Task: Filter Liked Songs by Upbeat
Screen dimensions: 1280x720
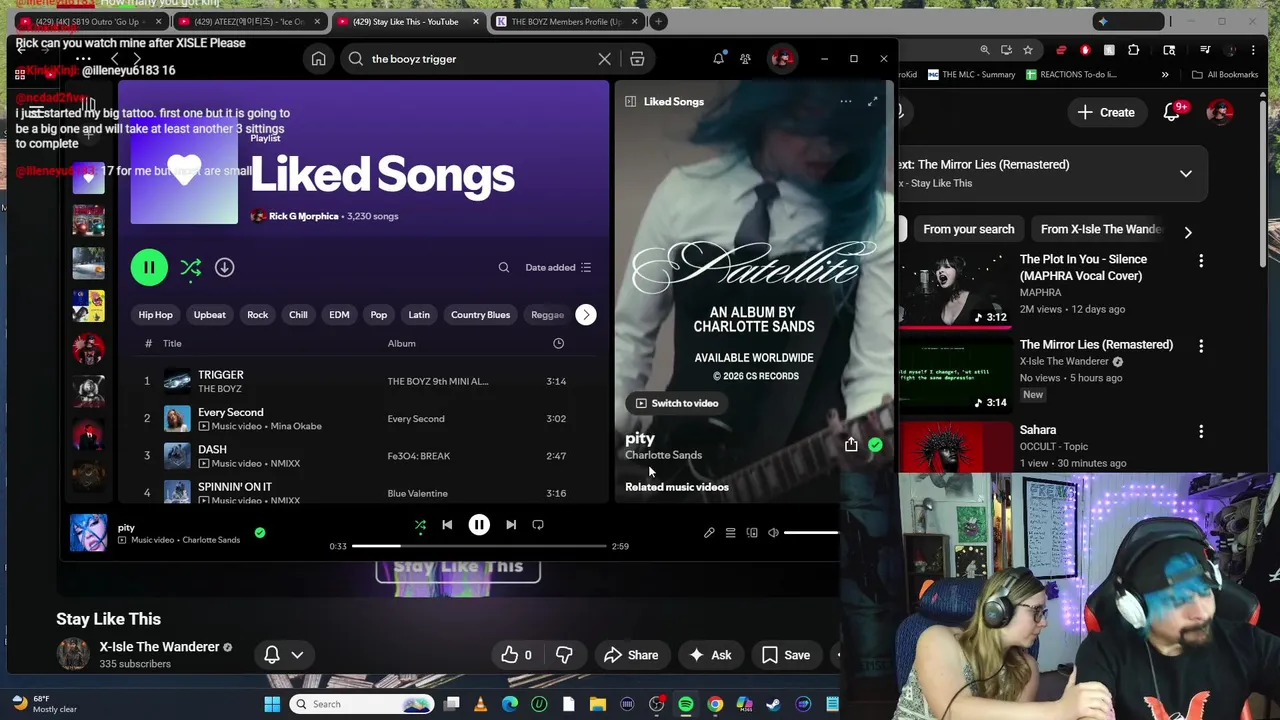Action: click(209, 315)
